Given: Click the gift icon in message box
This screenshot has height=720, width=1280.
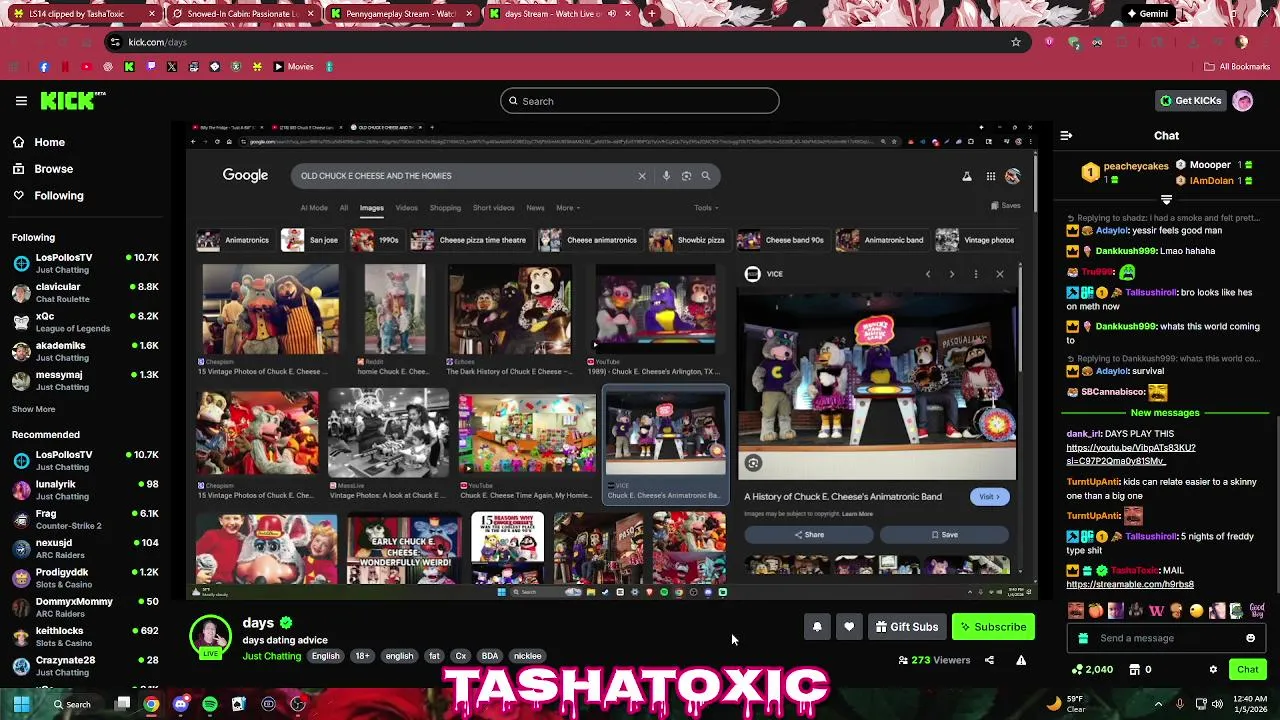Looking at the screenshot, I should coord(1083,638).
